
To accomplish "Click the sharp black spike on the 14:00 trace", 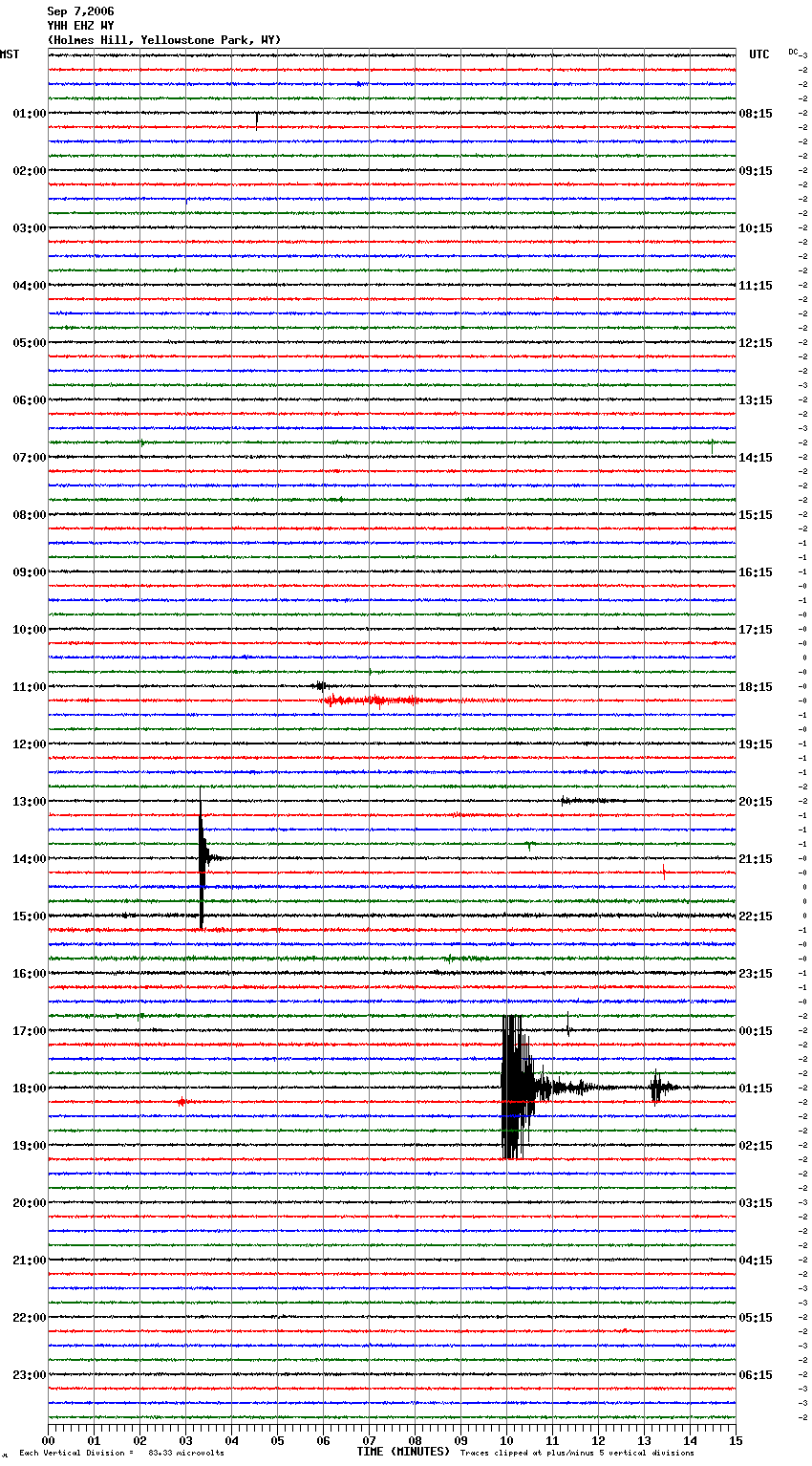I will 202,858.
